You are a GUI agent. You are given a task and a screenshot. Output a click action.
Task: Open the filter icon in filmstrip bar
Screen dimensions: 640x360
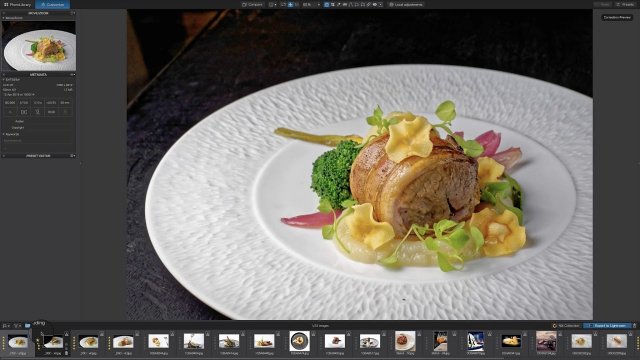coord(17,326)
